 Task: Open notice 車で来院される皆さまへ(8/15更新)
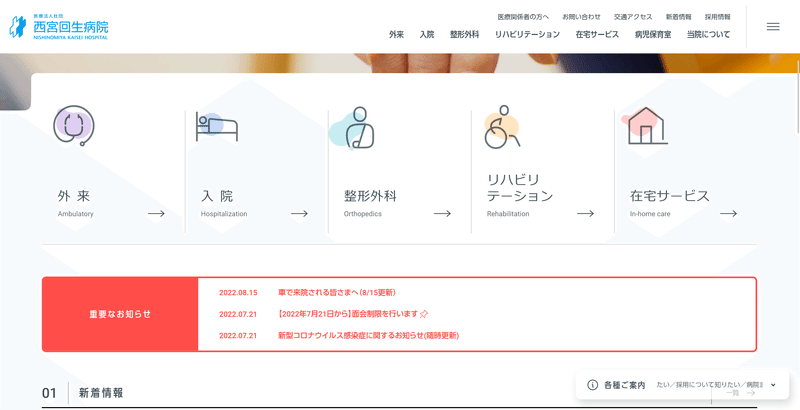tap(337, 293)
